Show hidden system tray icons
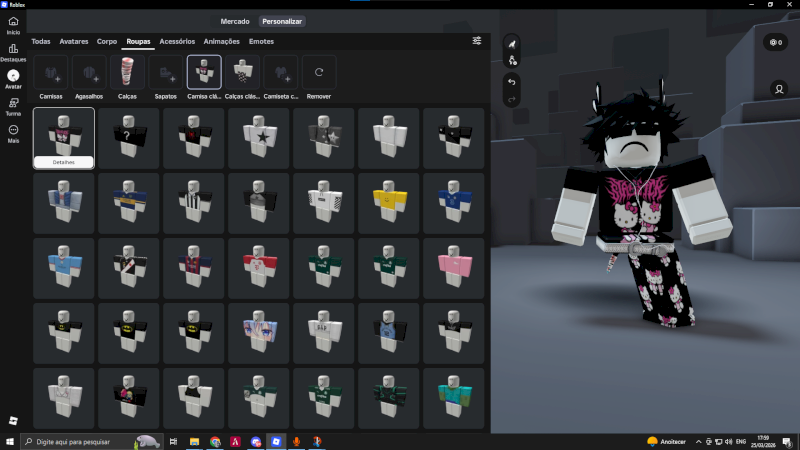The height and width of the screenshot is (450, 800). [698, 442]
